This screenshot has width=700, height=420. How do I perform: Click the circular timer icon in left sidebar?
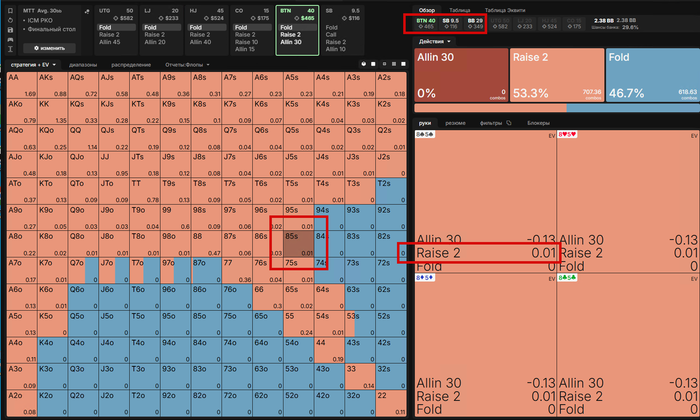10,20
